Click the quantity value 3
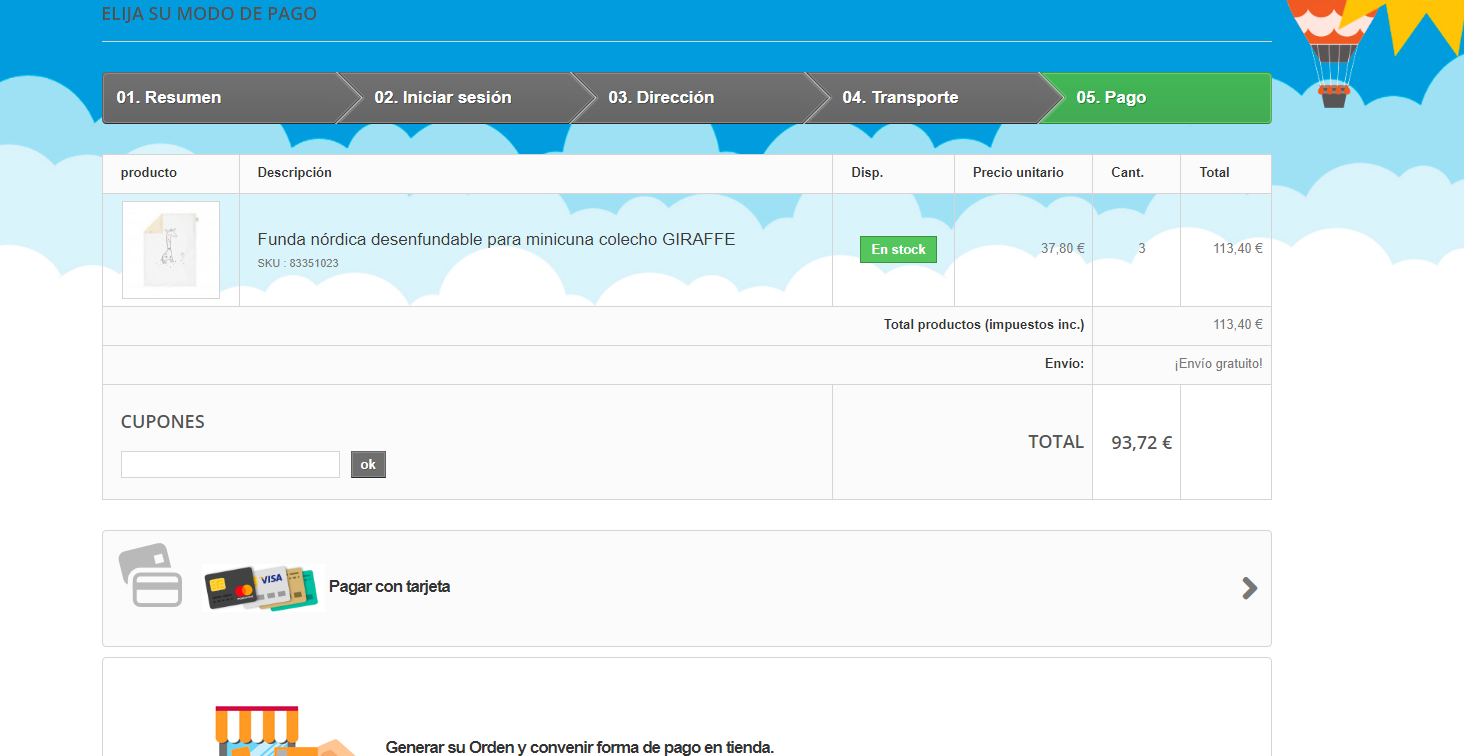 (x=1142, y=249)
